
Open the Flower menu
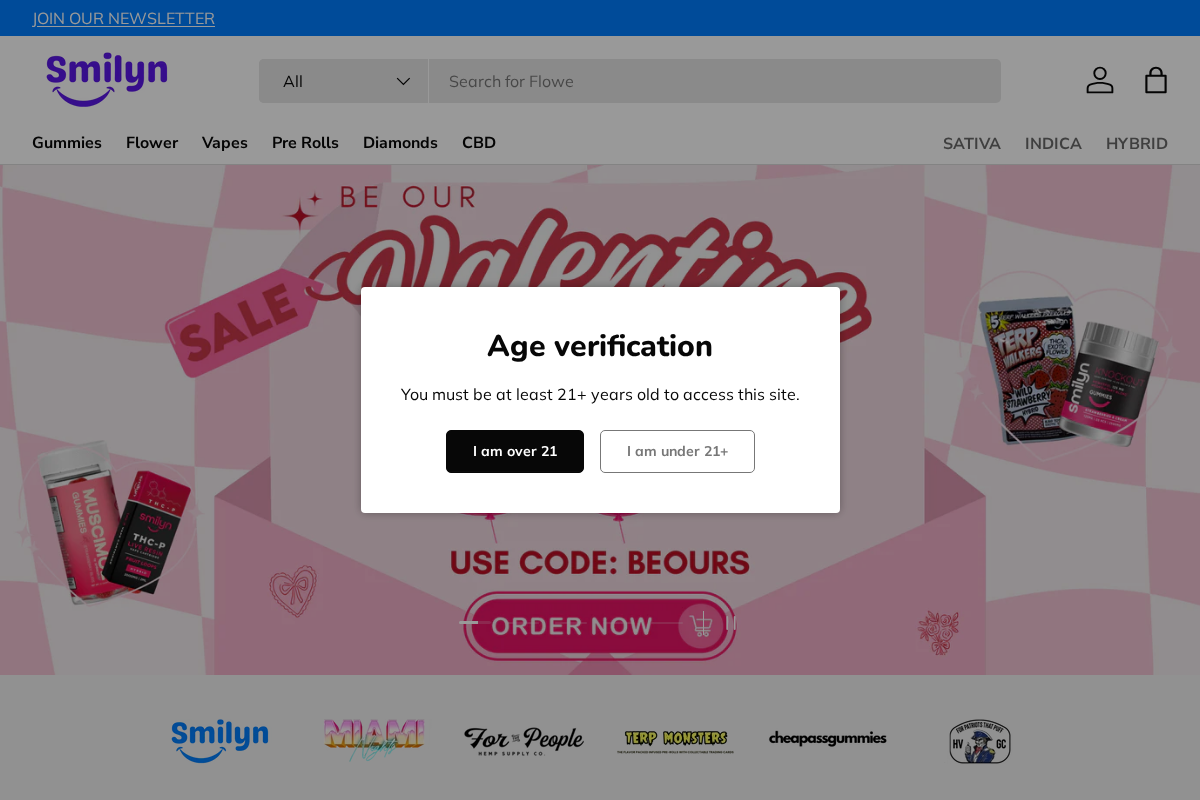tap(152, 143)
